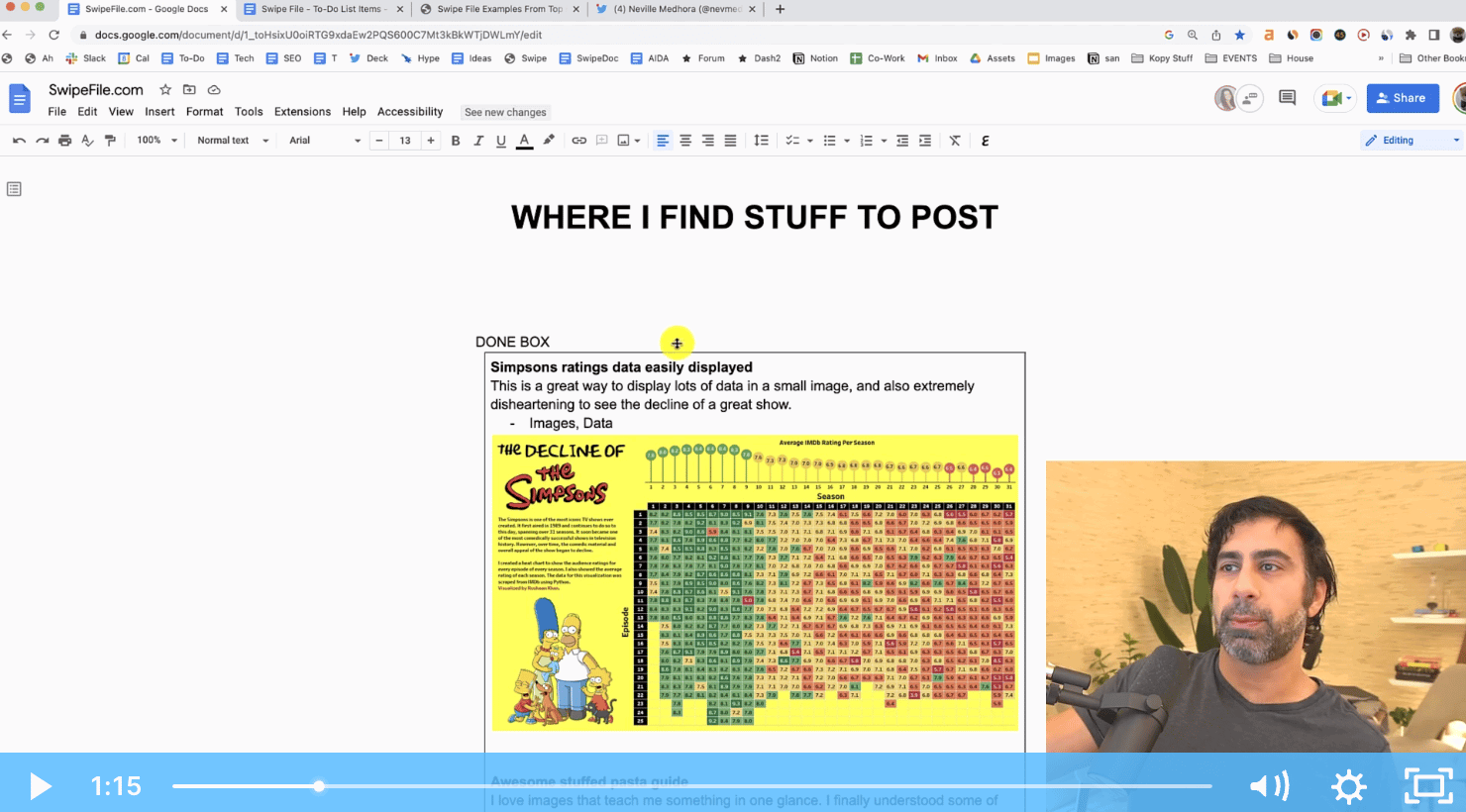Image resolution: width=1466 pixels, height=812 pixels.
Task: Move document using the folder icon
Action: (189, 90)
